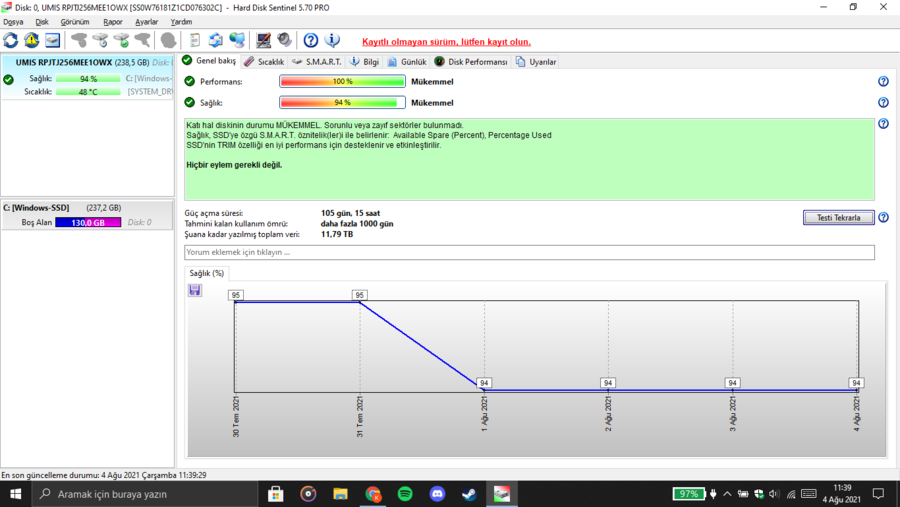The image size is (900, 507).
Task: Open Spotify from the taskbar
Action: (x=405, y=494)
